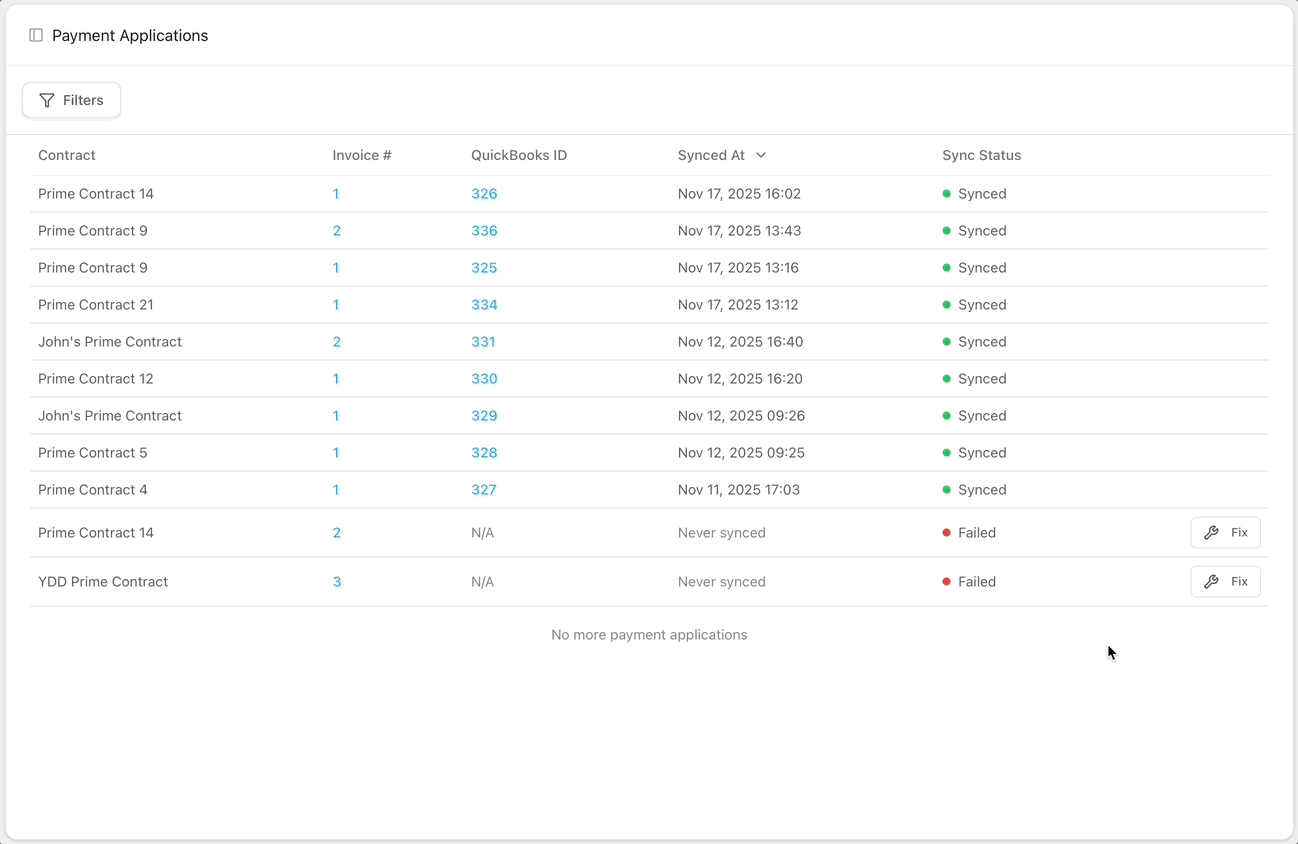The image size is (1298, 844).
Task: Open QuickBooks ID 327 link
Action: point(484,490)
